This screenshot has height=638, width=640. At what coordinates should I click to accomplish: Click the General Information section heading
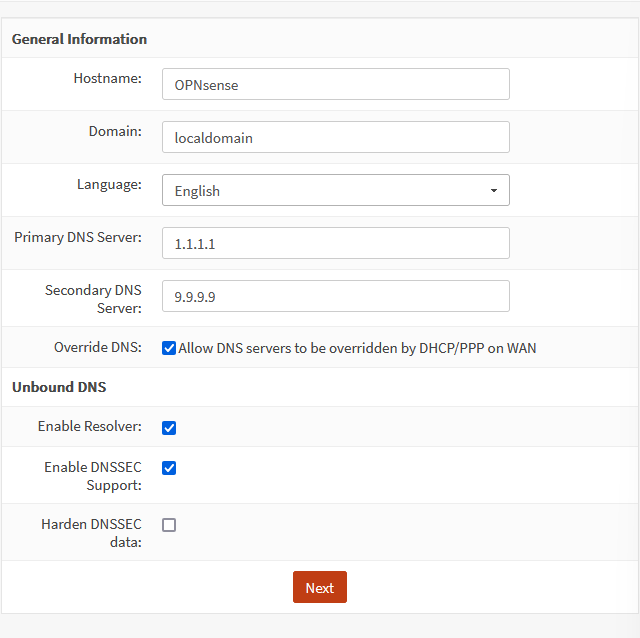point(79,39)
